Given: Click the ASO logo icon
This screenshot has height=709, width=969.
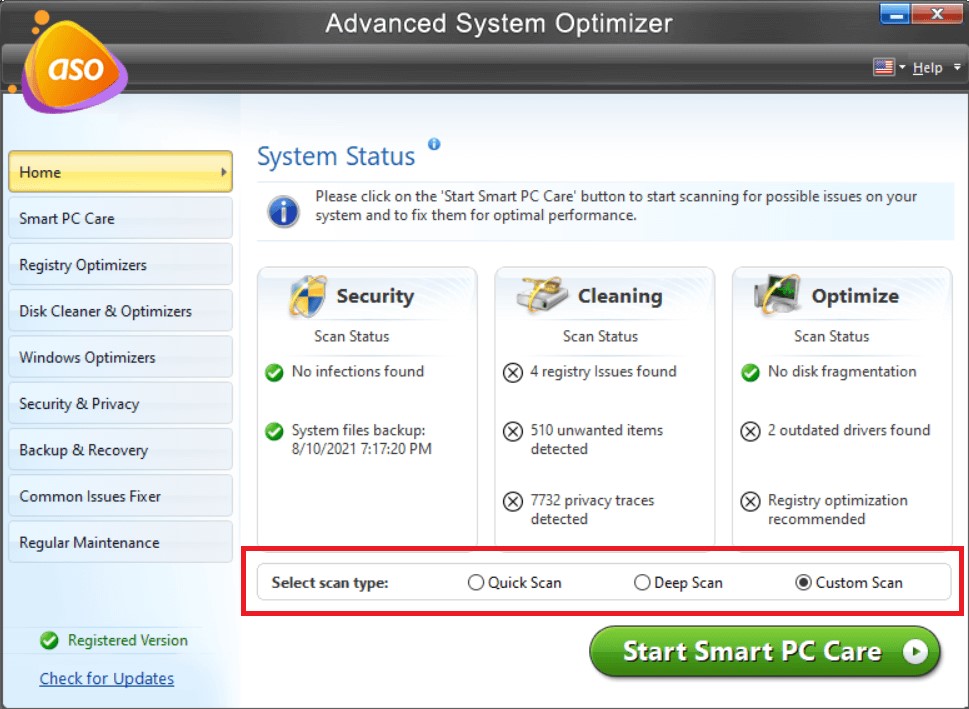Looking at the screenshot, I should (x=72, y=68).
